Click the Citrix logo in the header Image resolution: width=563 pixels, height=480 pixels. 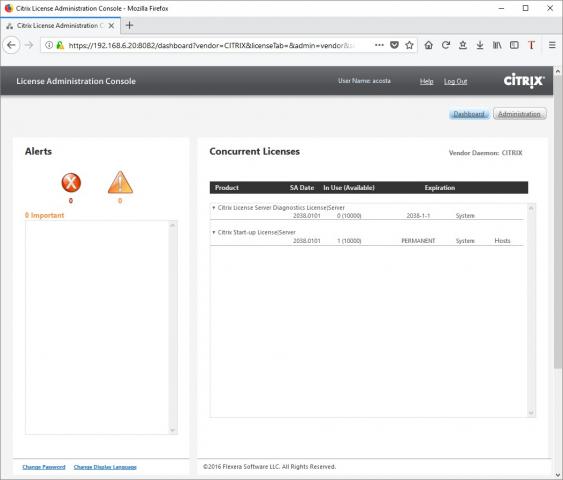click(x=524, y=80)
